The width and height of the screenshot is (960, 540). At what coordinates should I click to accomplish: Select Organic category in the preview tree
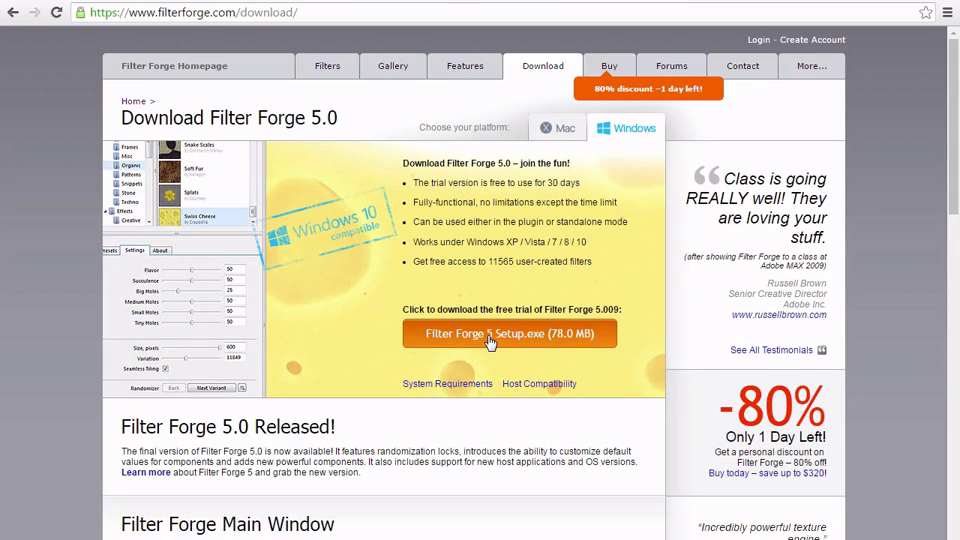[x=130, y=165]
